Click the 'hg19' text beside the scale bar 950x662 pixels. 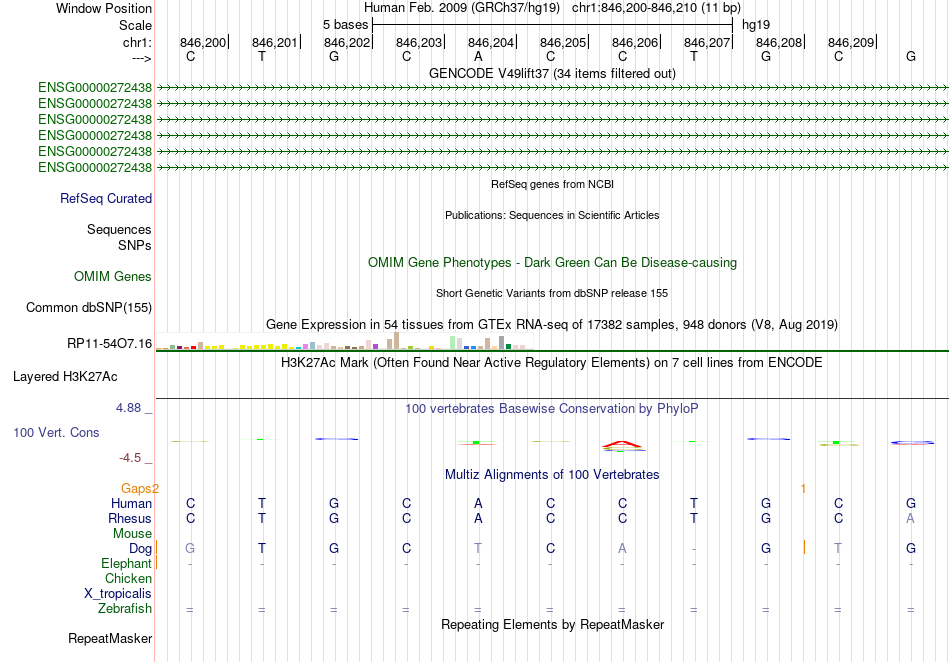coord(756,25)
